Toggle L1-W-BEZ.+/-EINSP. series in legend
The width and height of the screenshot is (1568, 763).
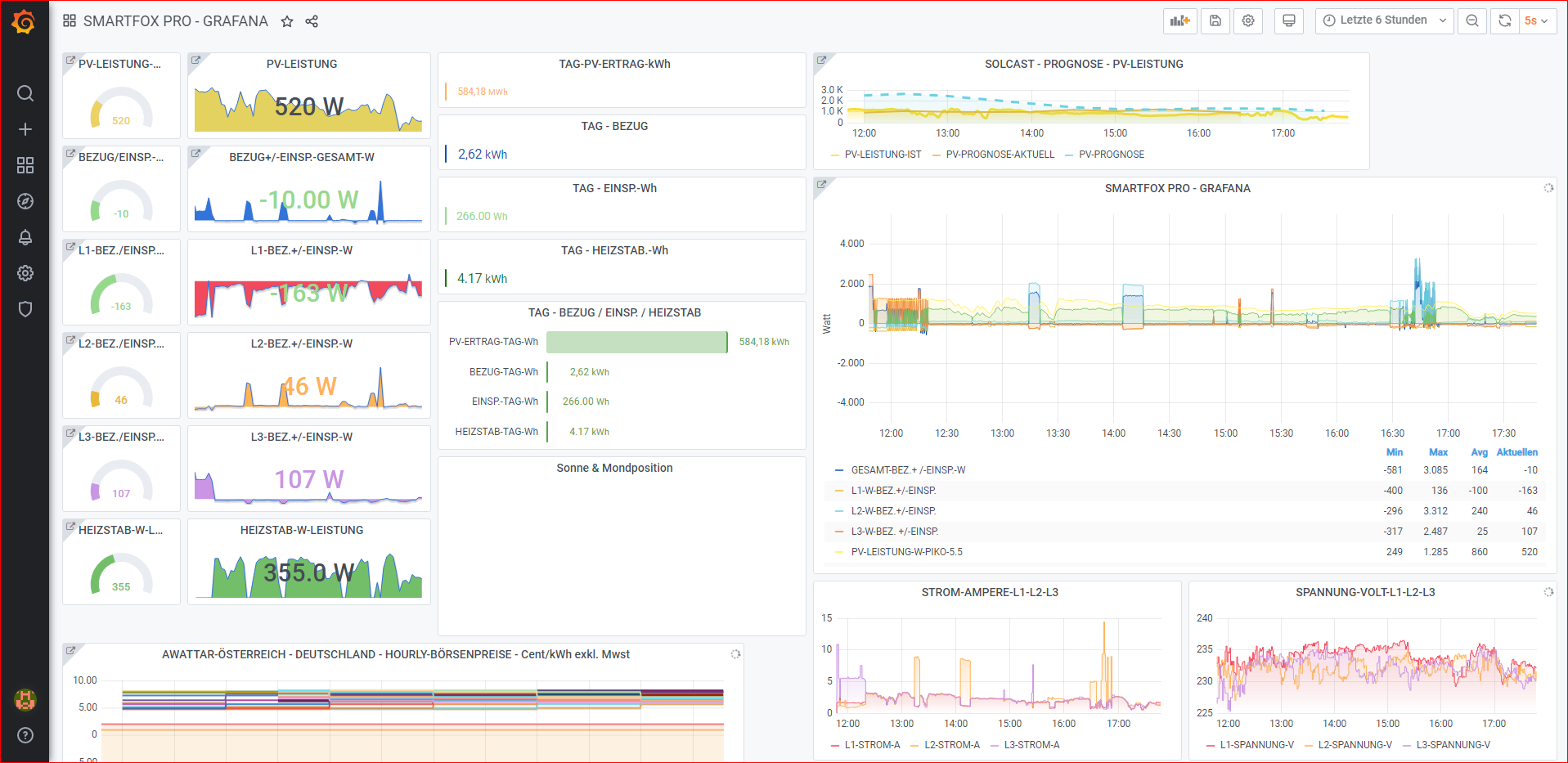(893, 491)
